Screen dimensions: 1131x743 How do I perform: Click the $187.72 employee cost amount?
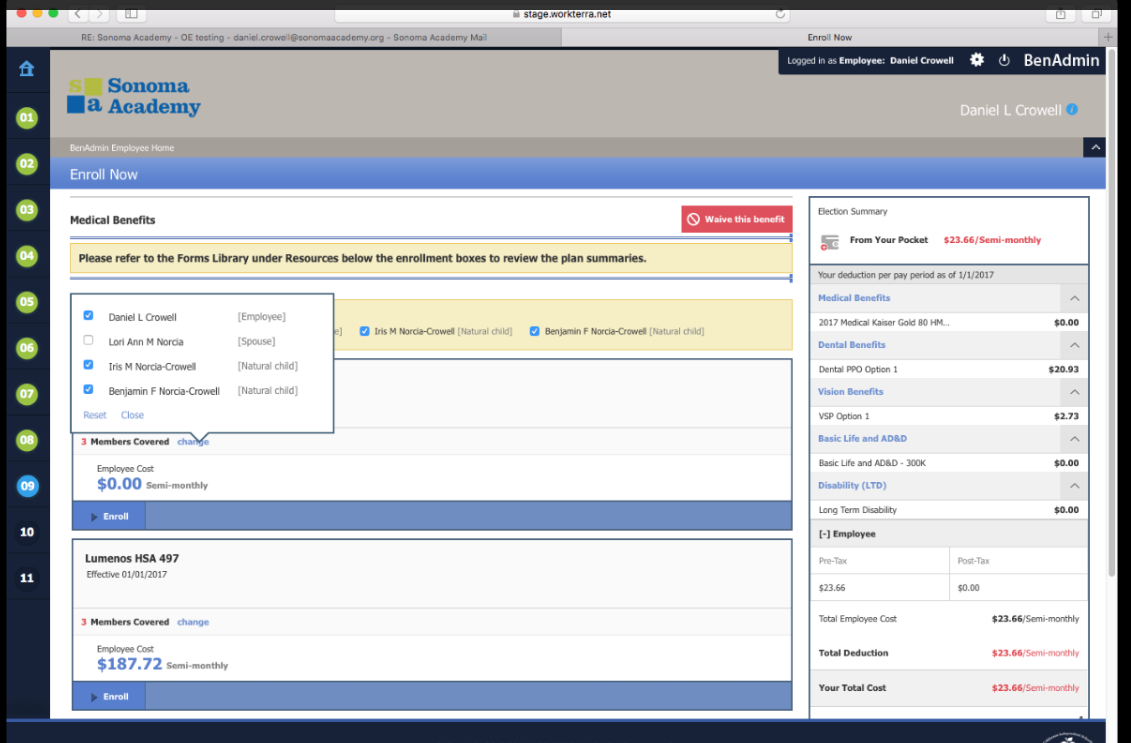click(x=130, y=664)
